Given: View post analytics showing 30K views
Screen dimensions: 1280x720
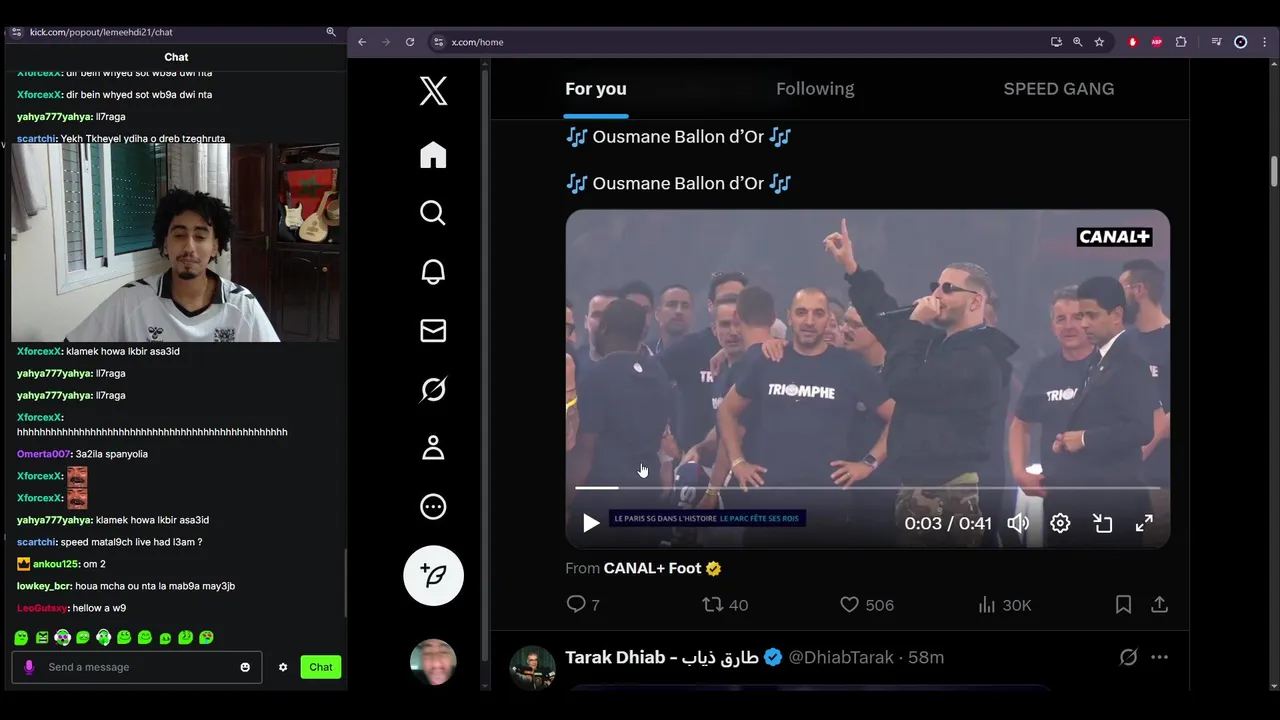Looking at the screenshot, I should click(x=1004, y=605).
